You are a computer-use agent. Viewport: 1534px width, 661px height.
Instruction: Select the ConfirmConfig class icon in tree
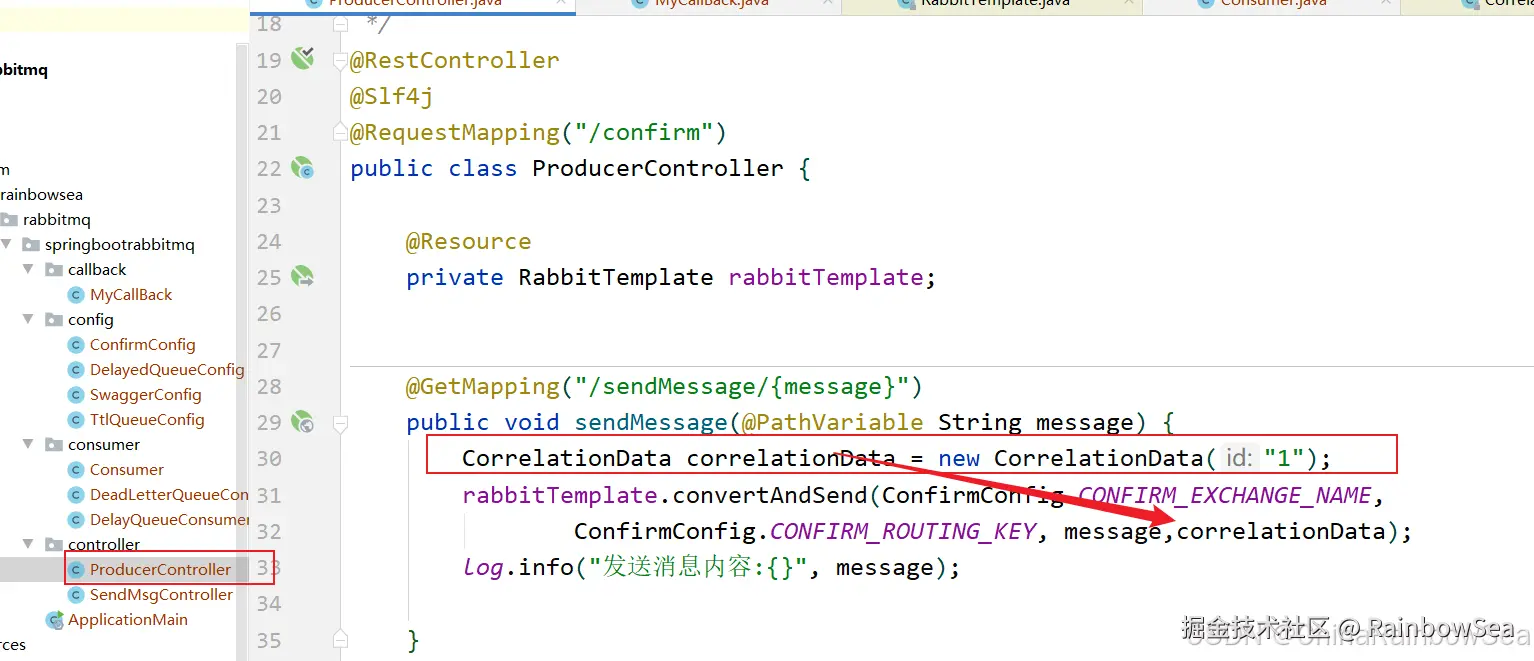(76, 345)
